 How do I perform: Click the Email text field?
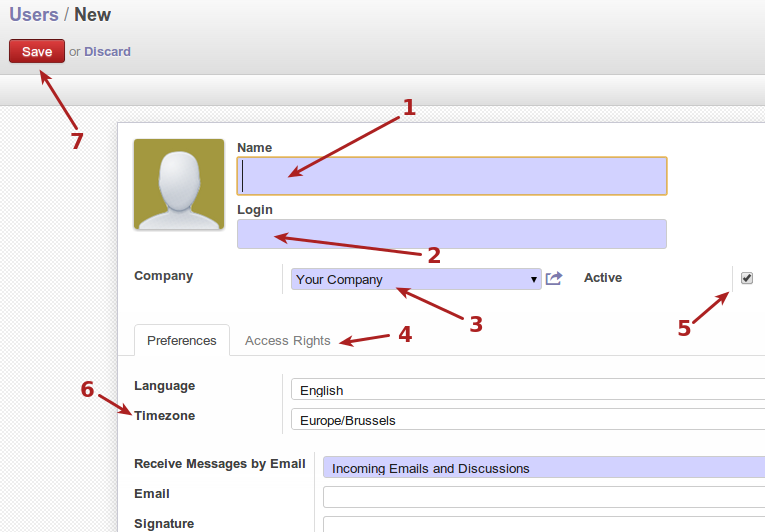click(543, 496)
